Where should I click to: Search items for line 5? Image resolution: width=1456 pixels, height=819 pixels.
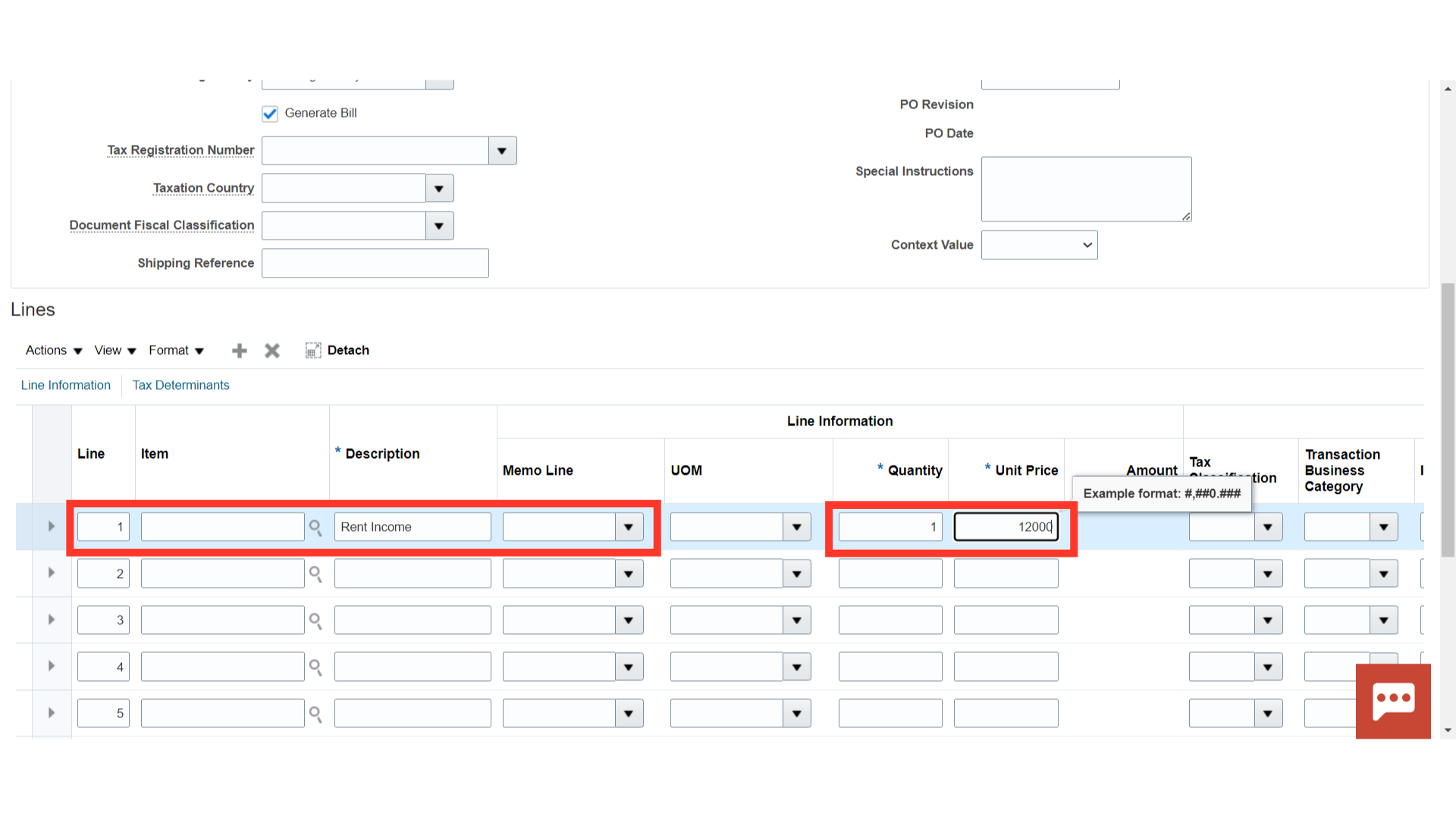315,714
